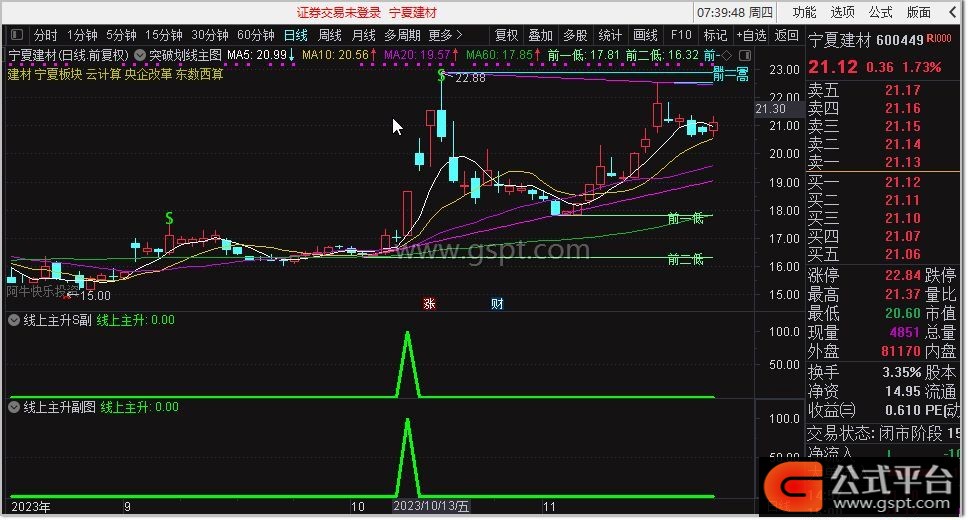Click the 21.30 price axis label
This screenshot has height=520, width=969.
tap(771, 109)
